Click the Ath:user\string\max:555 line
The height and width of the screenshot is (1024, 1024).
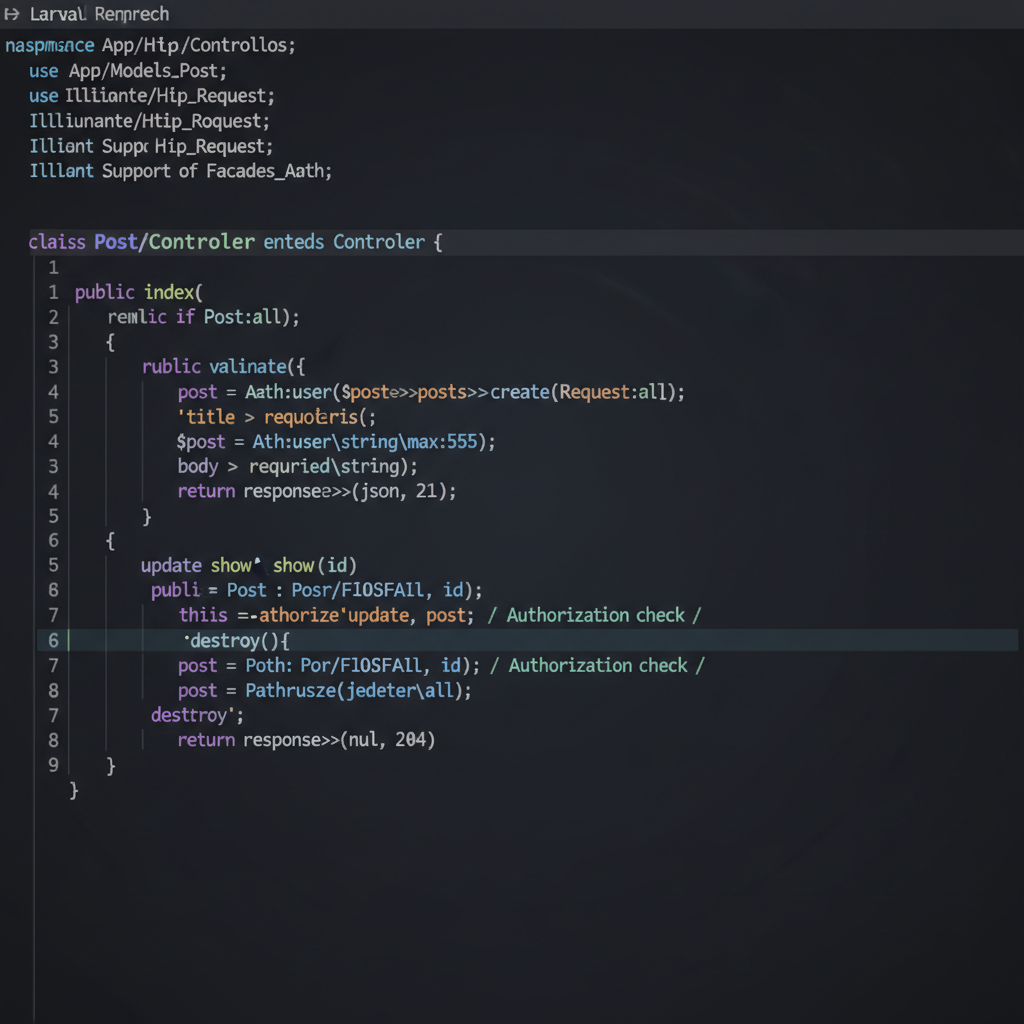(336, 442)
